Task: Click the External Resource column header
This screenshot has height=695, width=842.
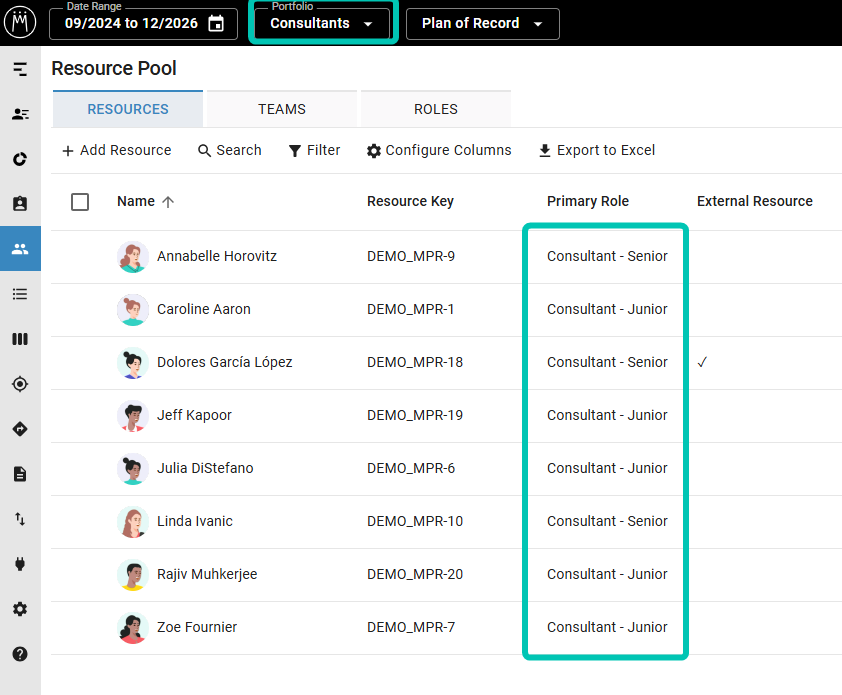Action: pos(754,201)
